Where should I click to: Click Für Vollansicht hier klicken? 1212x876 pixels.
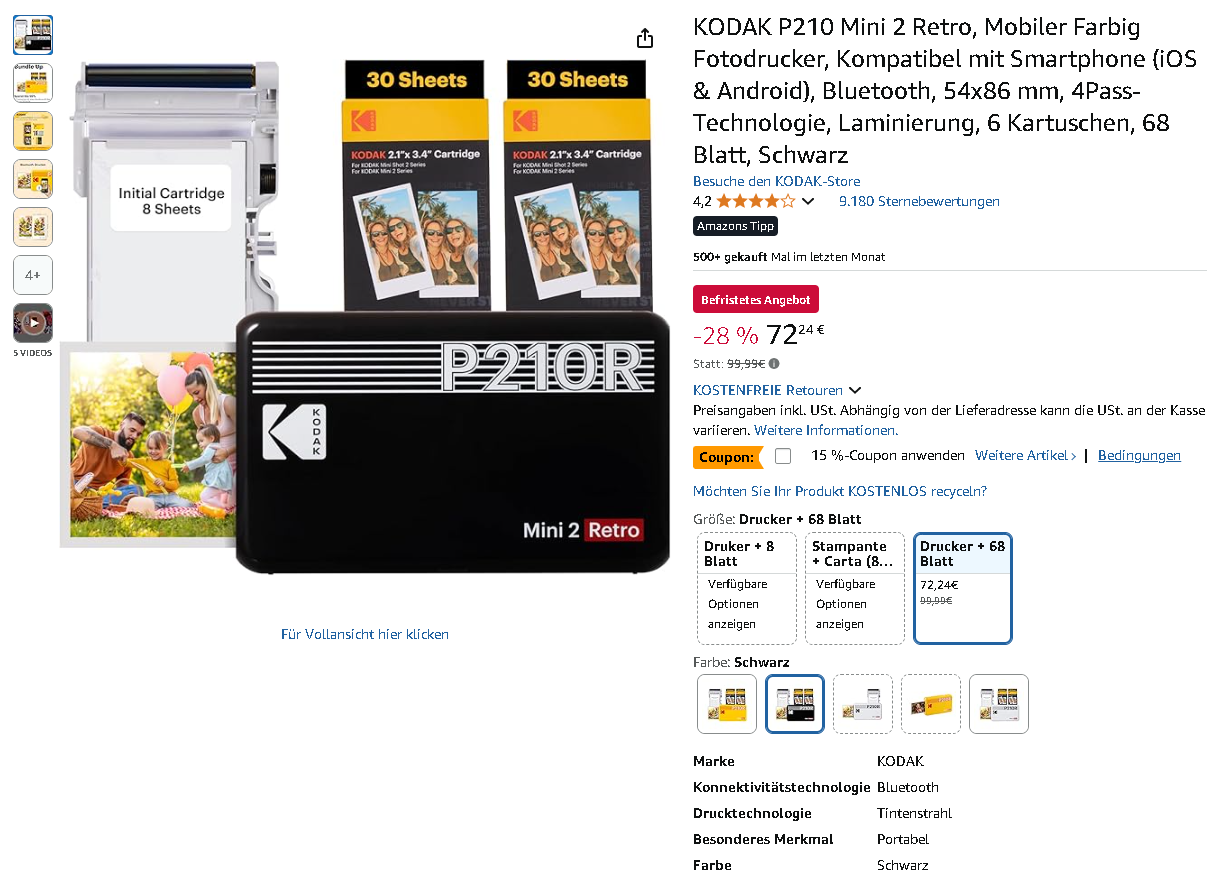pyautogui.click(x=365, y=634)
